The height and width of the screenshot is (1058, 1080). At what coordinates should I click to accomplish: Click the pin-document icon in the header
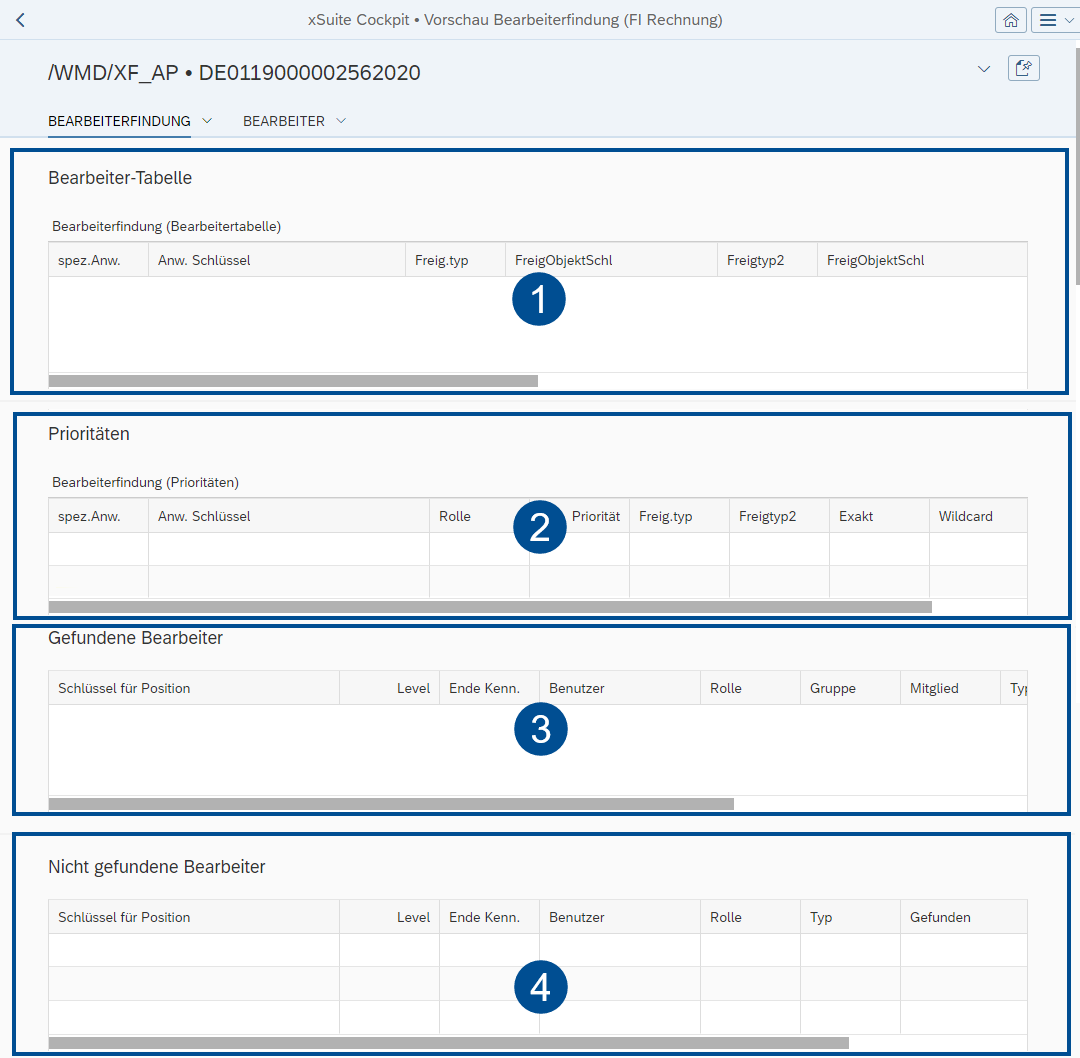click(x=1023, y=67)
